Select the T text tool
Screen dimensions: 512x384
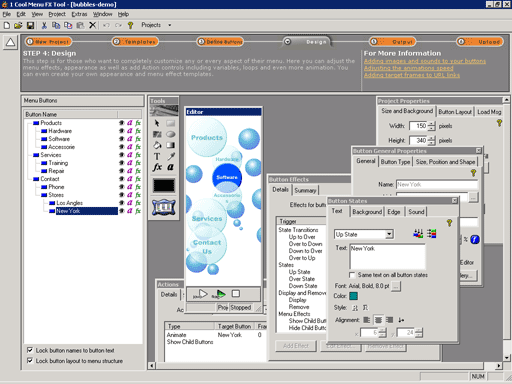click(157, 156)
